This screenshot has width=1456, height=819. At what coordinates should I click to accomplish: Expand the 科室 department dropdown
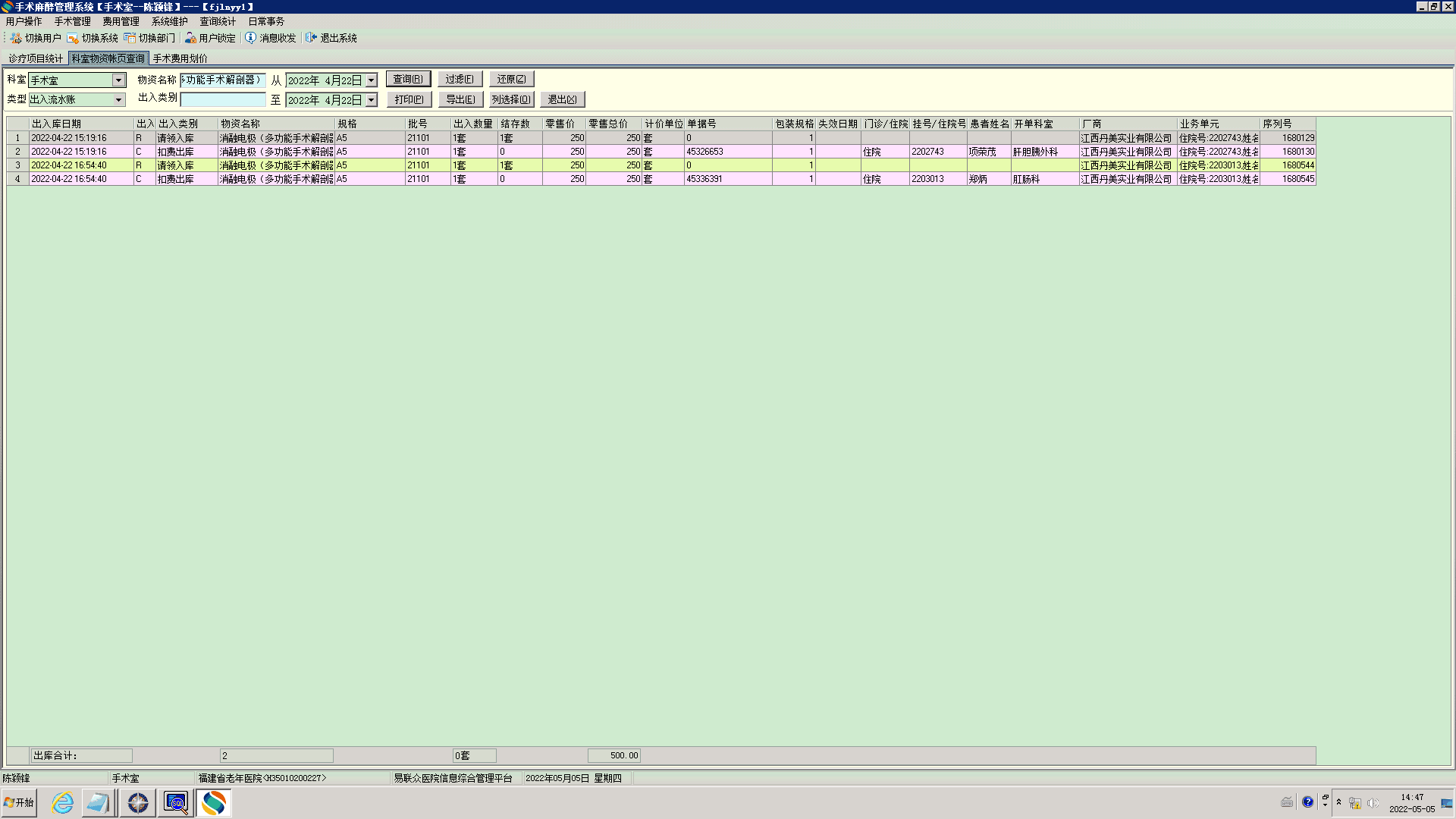click(x=118, y=80)
